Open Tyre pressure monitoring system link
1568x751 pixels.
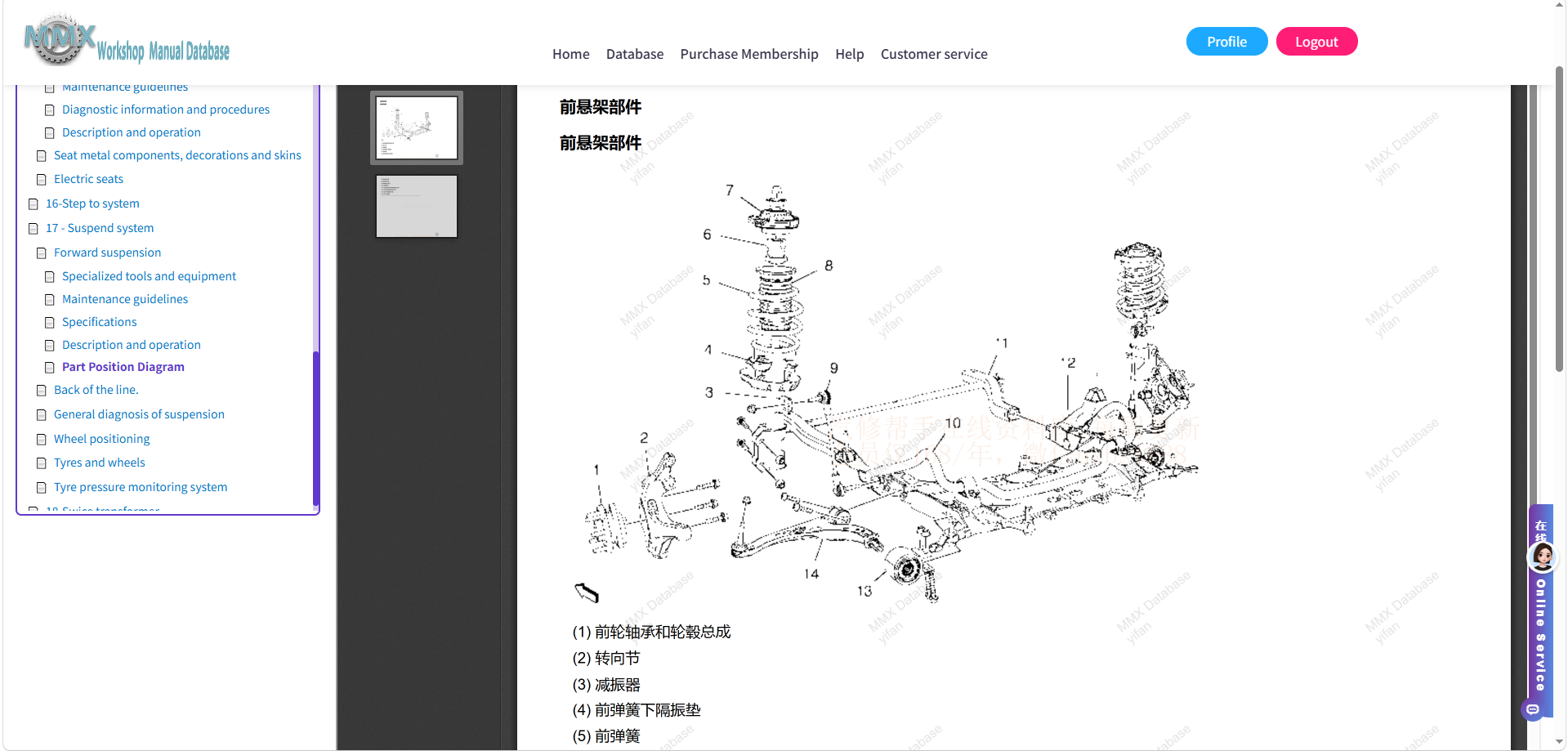pyautogui.click(x=141, y=487)
